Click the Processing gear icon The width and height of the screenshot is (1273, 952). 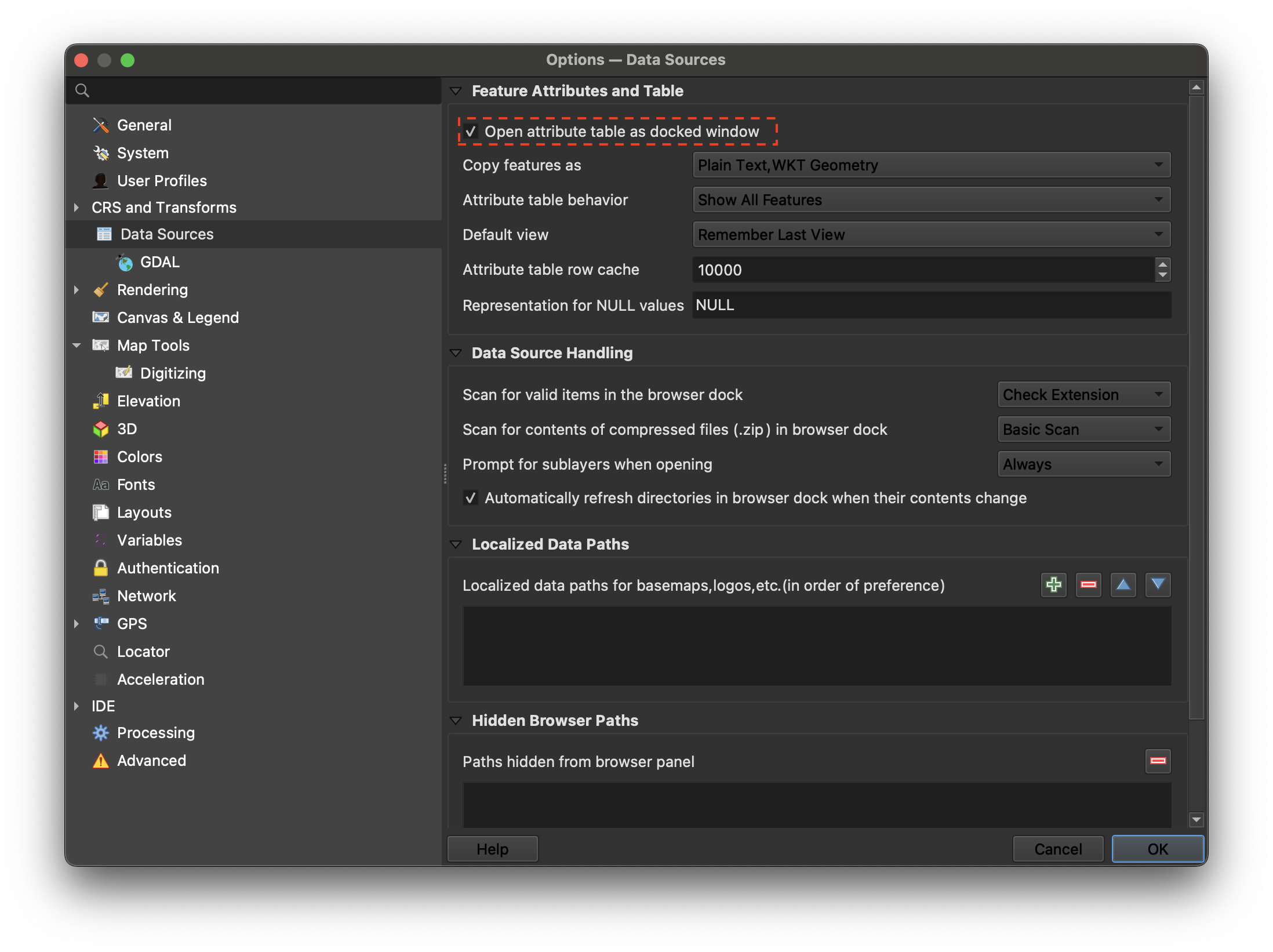pyautogui.click(x=101, y=733)
